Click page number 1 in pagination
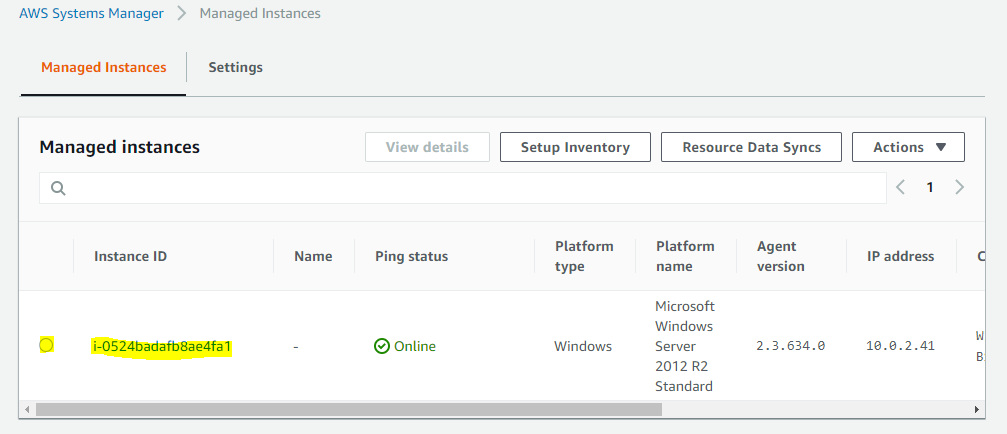This screenshot has width=1007, height=434. pyautogui.click(x=929, y=187)
